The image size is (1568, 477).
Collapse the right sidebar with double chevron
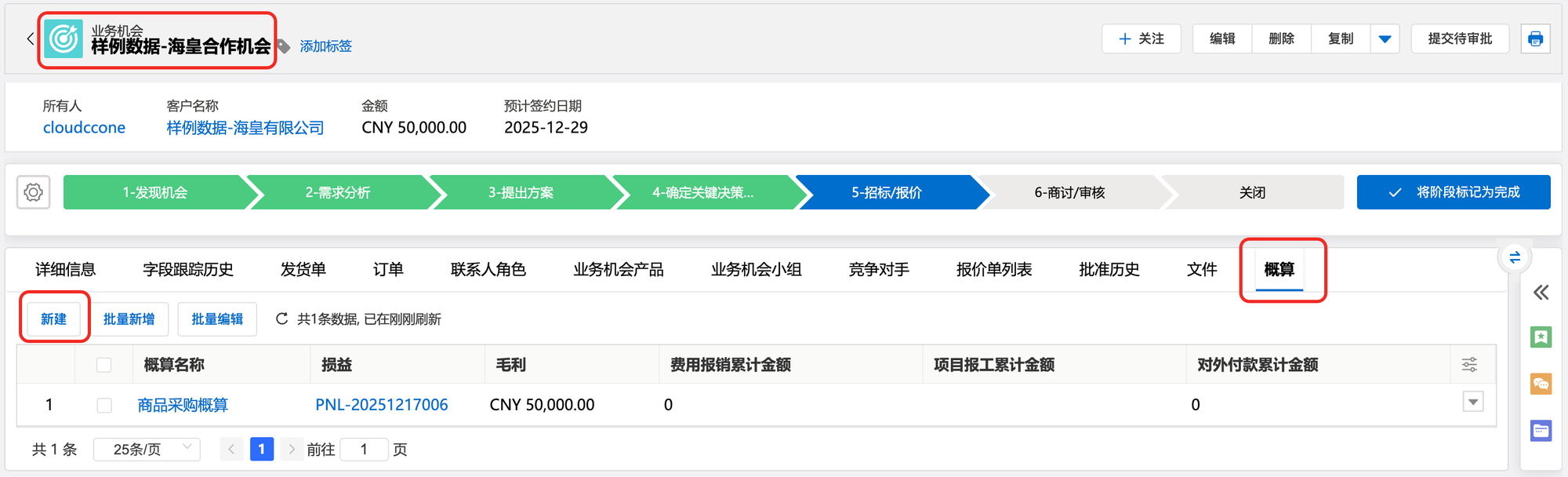click(1541, 293)
